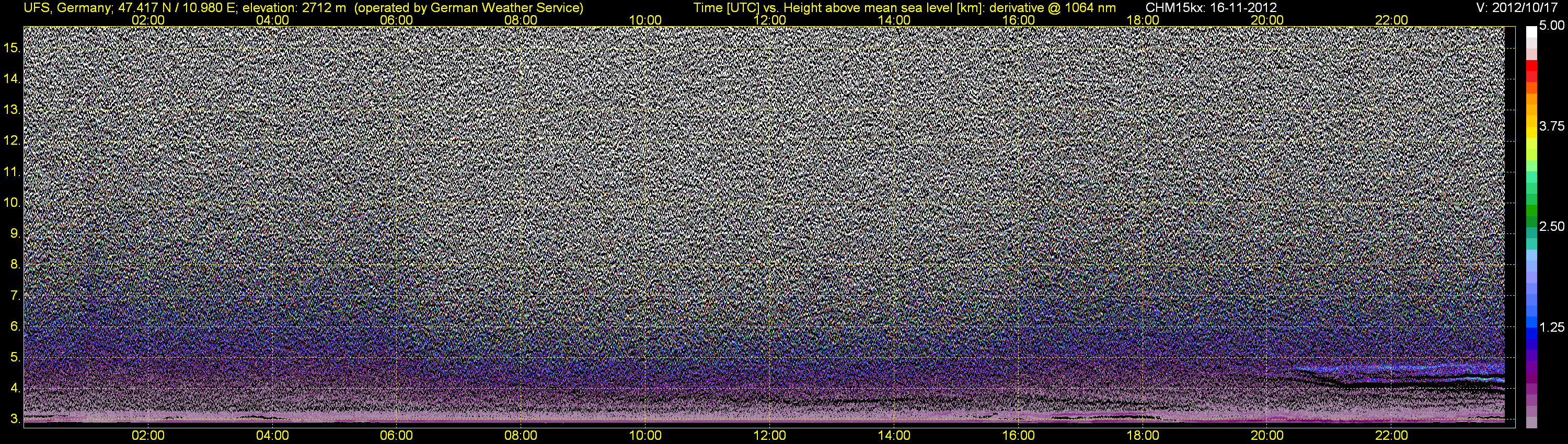The width and height of the screenshot is (1568, 444).
Task: Click the height axis label 7
Action: (x=15, y=296)
